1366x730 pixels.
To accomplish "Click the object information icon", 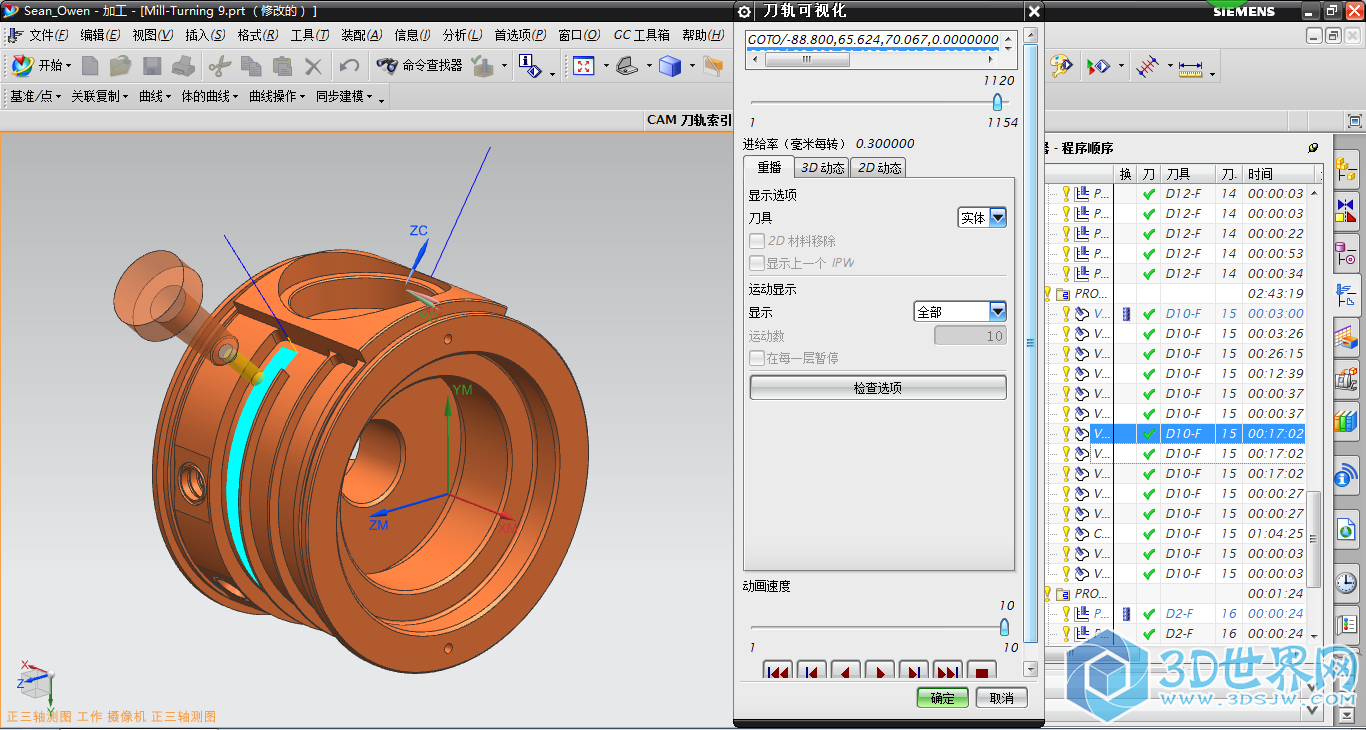I will pos(531,66).
